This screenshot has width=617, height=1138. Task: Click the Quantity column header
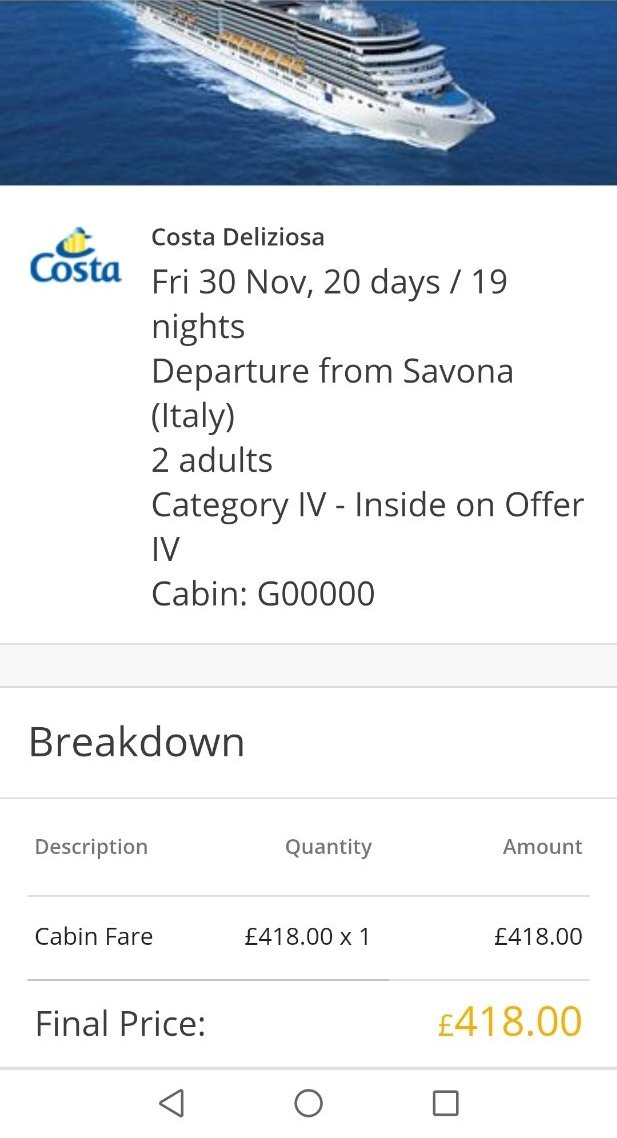point(328,847)
